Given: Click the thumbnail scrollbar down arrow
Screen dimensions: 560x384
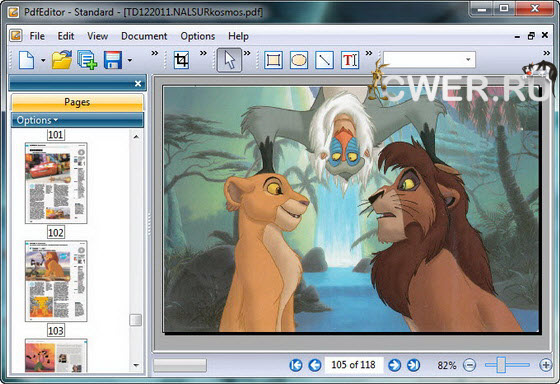Looking at the screenshot, I should pos(136,365).
